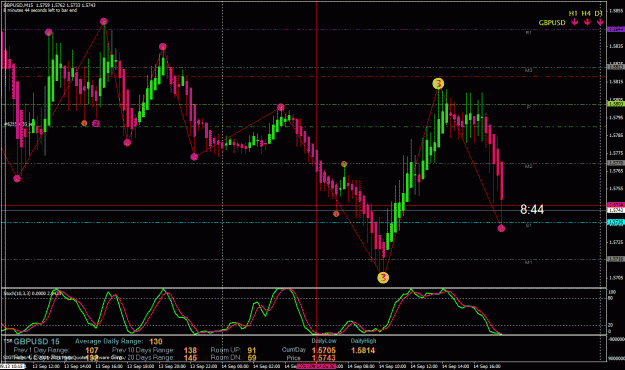625x370 pixels.
Task: Click the Prev 1 Day Range value 107
Action: 92,350
